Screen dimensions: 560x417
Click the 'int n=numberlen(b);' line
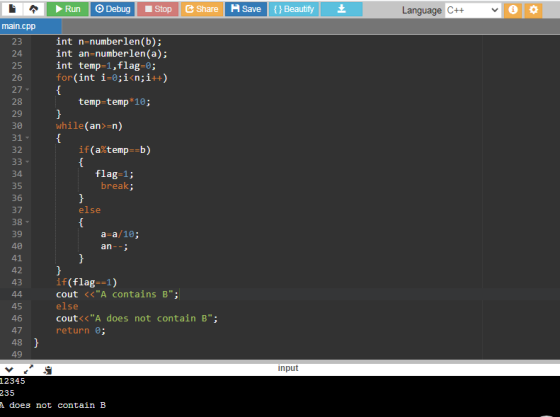pos(109,42)
